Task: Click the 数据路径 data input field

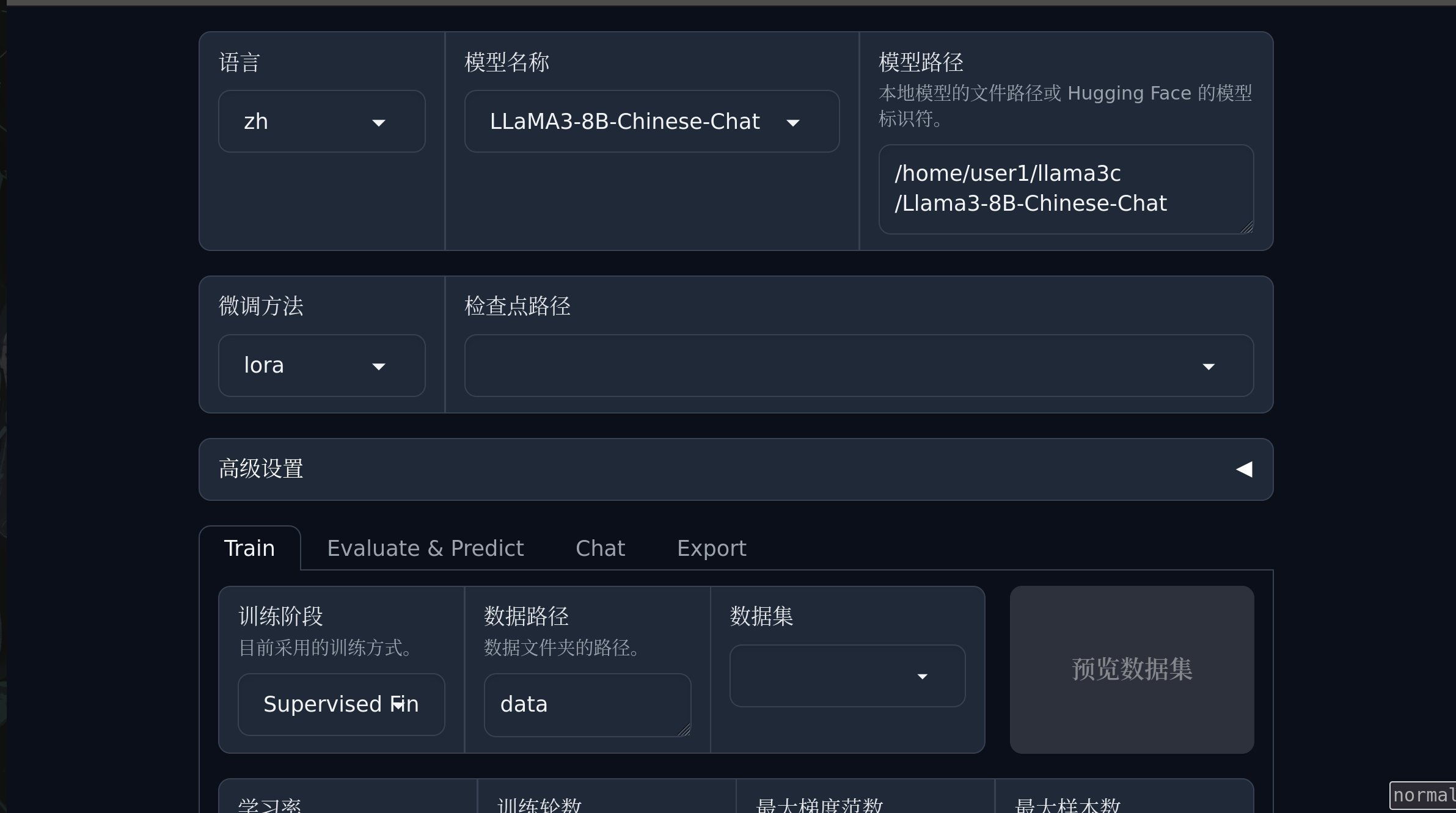Action: [587, 705]
